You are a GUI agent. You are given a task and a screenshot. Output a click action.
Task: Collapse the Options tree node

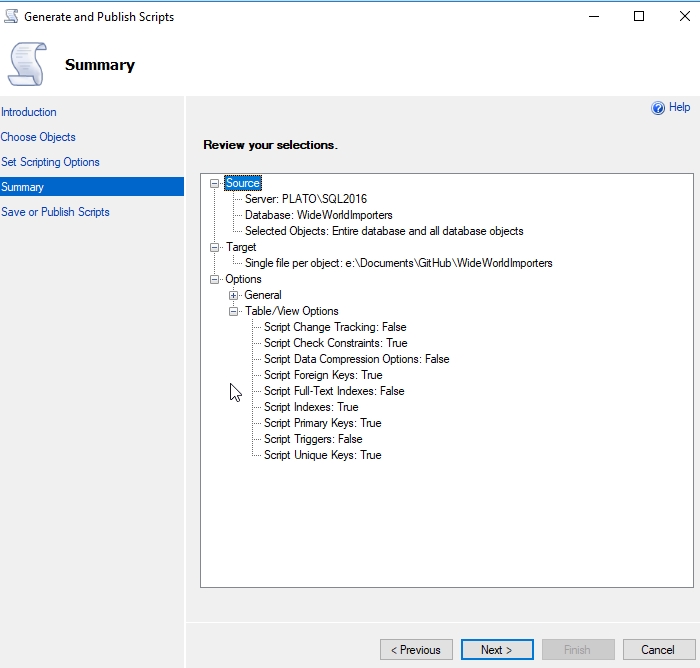tap(215, 279)
